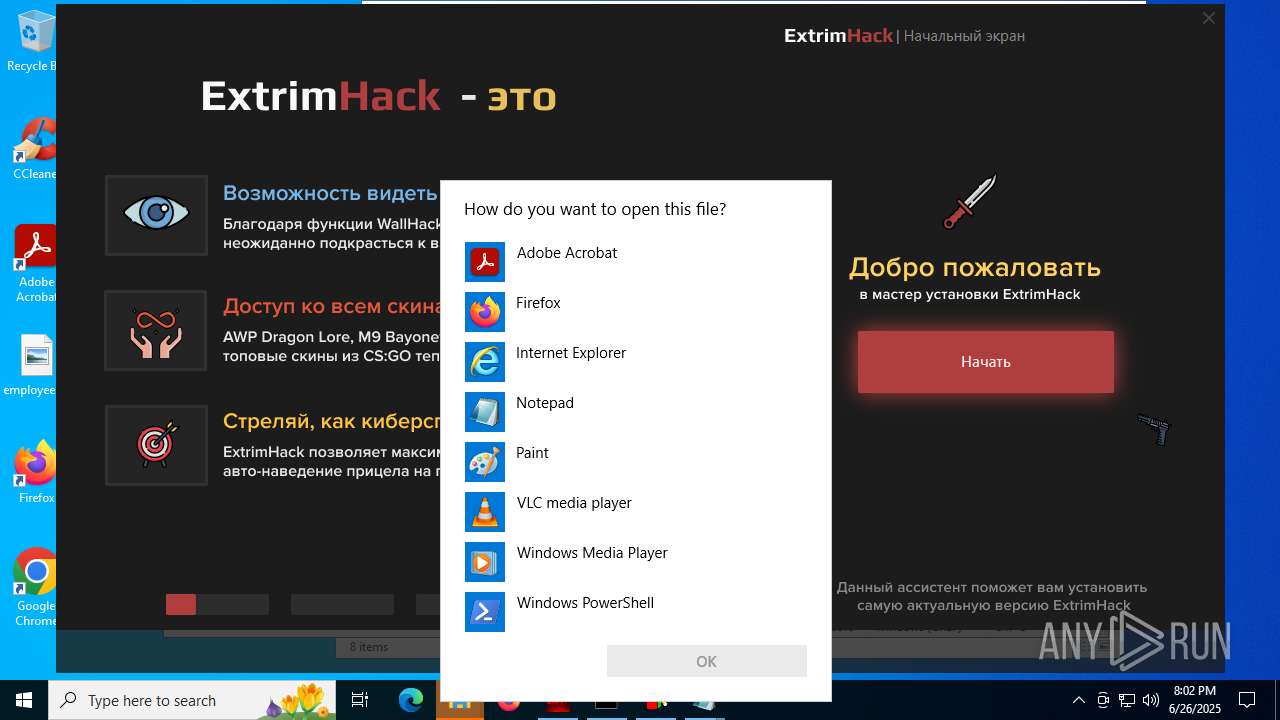Screen dimensions: 1280x720
Task: Select the Notepad text entry
Action: coord(545,403)
